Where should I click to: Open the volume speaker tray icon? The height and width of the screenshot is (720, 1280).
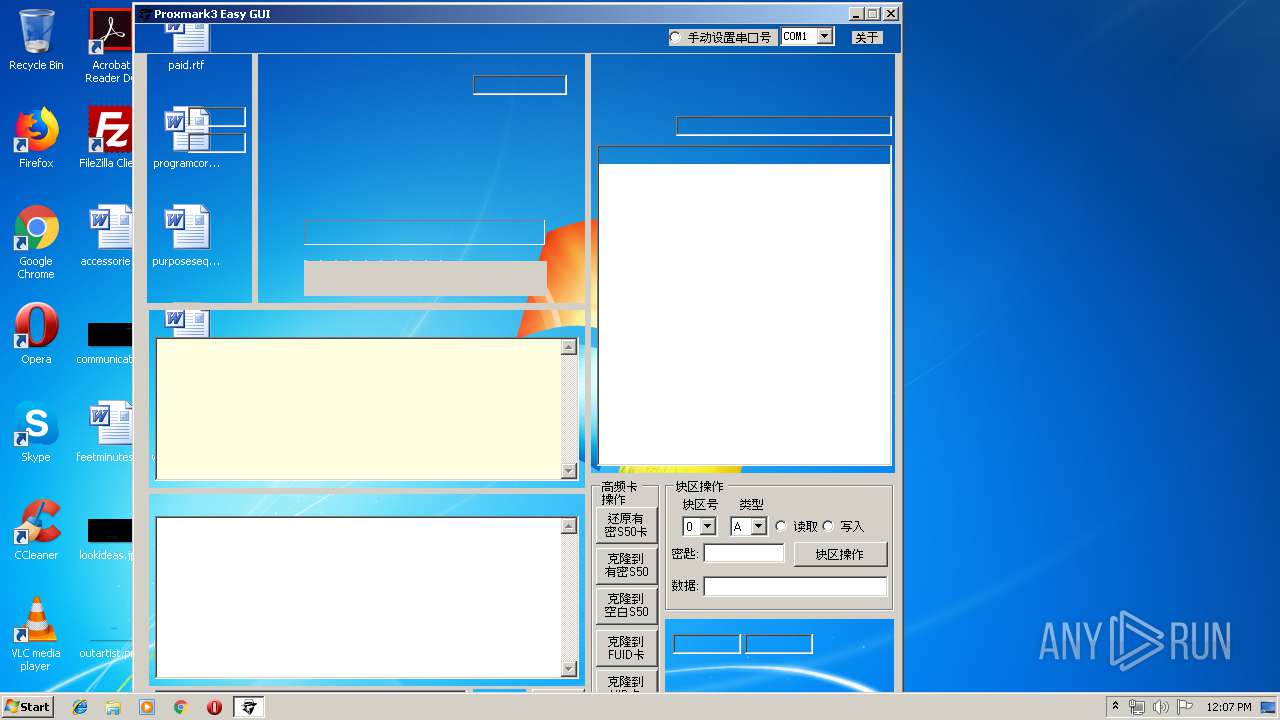1161,707
